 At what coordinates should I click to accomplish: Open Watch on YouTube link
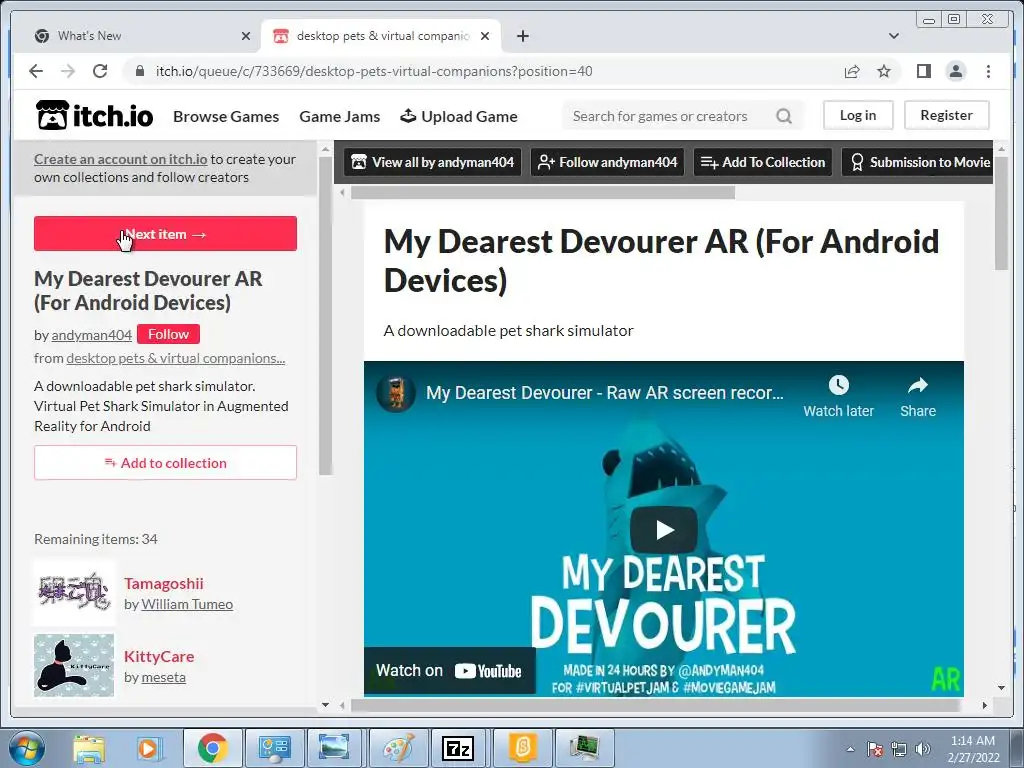[449, 670]
